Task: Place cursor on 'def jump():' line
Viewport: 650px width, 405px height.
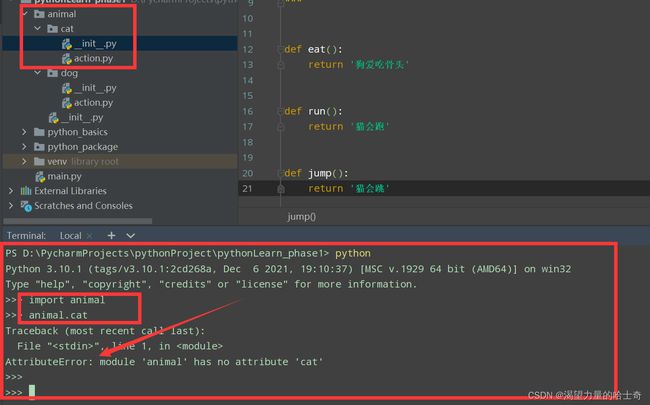Action: click(x=316, y=173)
